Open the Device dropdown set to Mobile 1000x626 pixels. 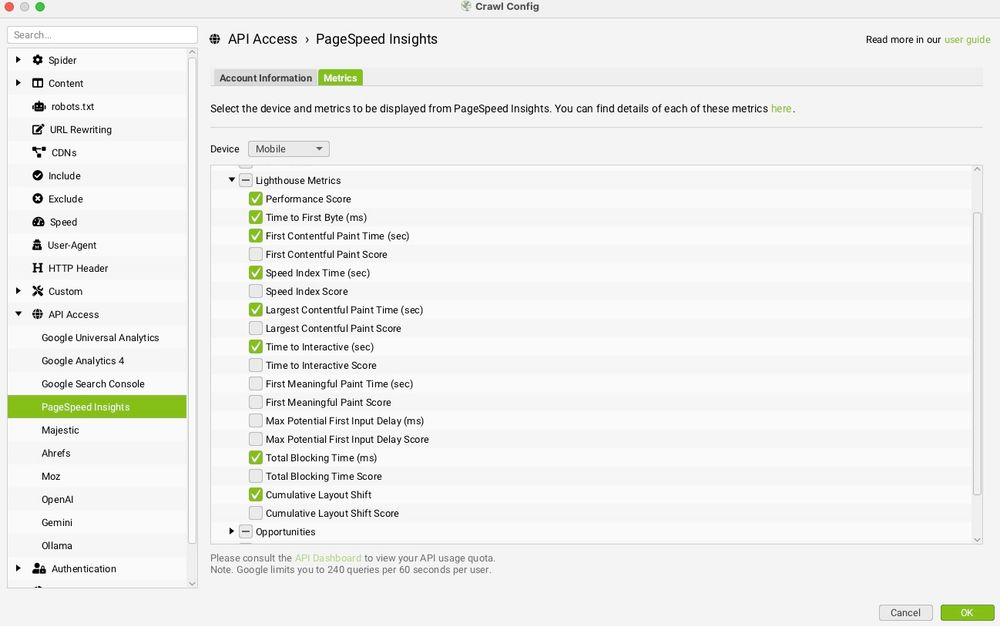(x=289, y=149)
